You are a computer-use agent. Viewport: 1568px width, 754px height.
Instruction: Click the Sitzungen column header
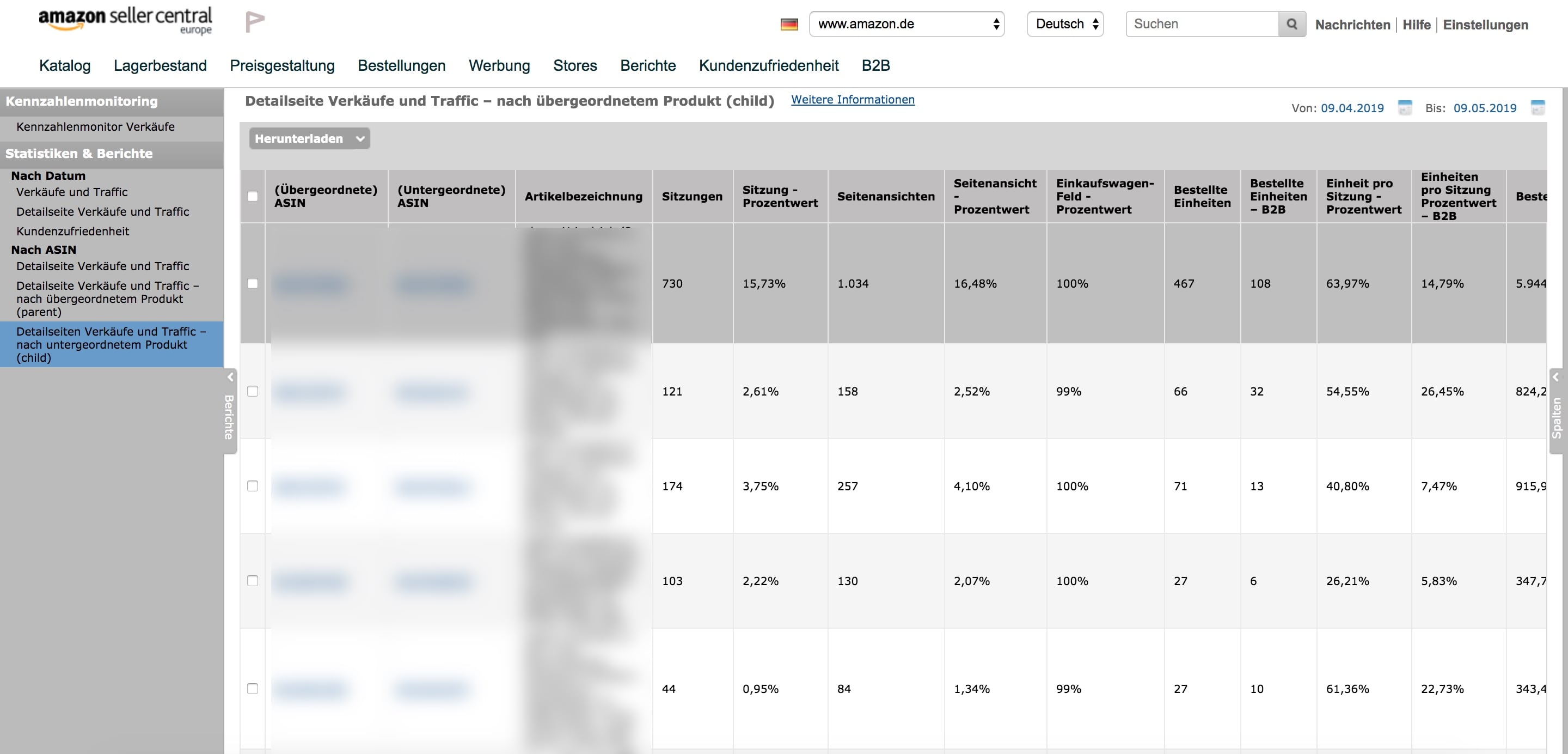[692, 196]
